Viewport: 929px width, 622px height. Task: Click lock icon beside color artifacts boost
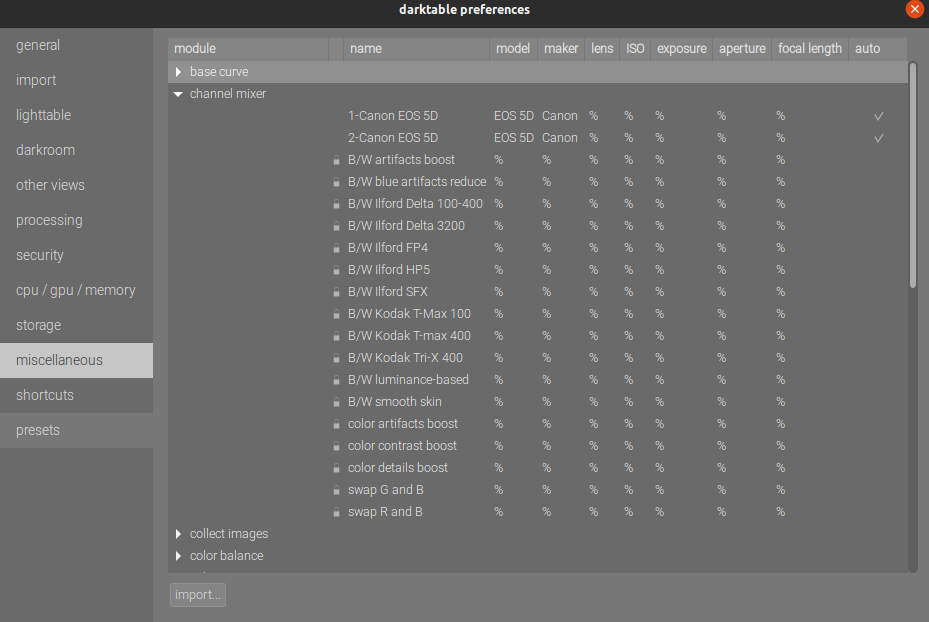coord(336,424)
